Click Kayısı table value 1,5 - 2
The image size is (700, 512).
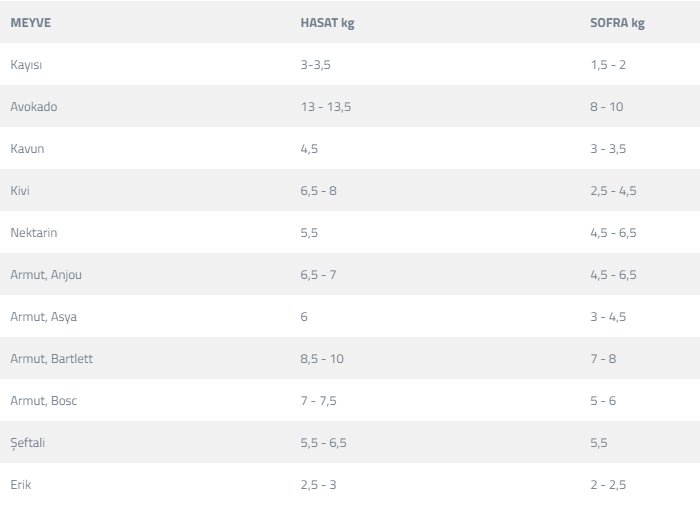(608, 65)
